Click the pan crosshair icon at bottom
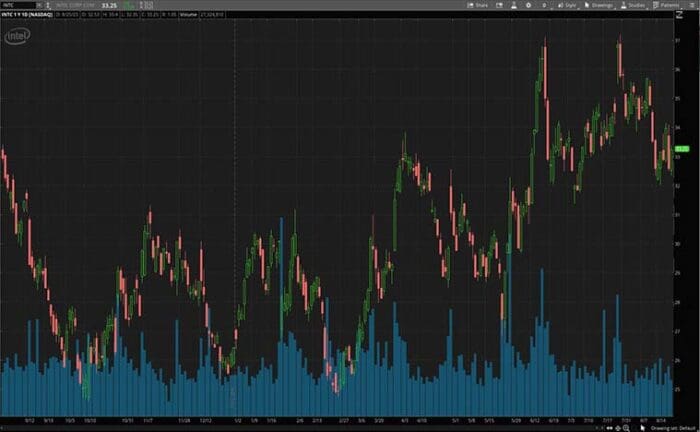Screen dimensions: 700x432 click(x=618, y=428)
